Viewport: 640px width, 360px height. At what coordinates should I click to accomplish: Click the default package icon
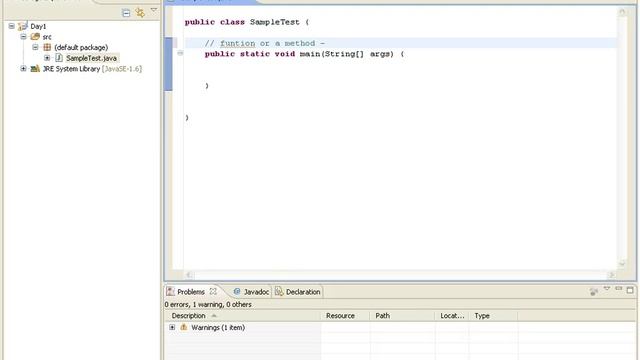[x=47, y=47]
